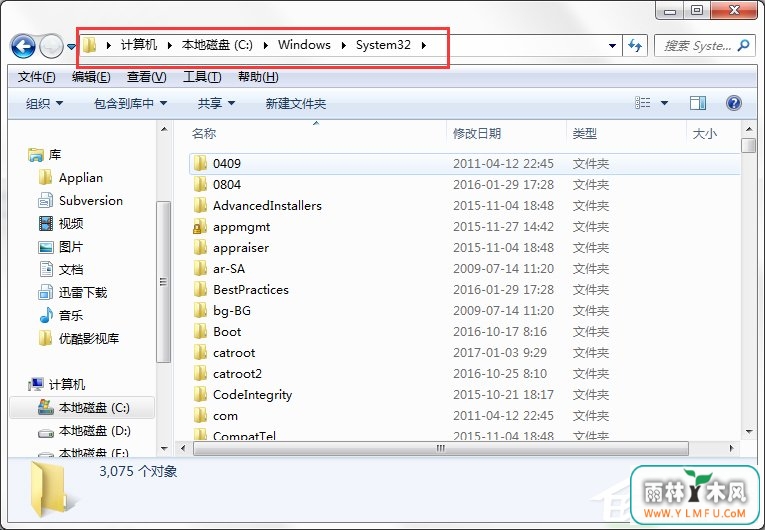Open the 文件(F) menu
Image resolution: width=765 pixels, height=530 pixels.
click(x=37, y=77)
